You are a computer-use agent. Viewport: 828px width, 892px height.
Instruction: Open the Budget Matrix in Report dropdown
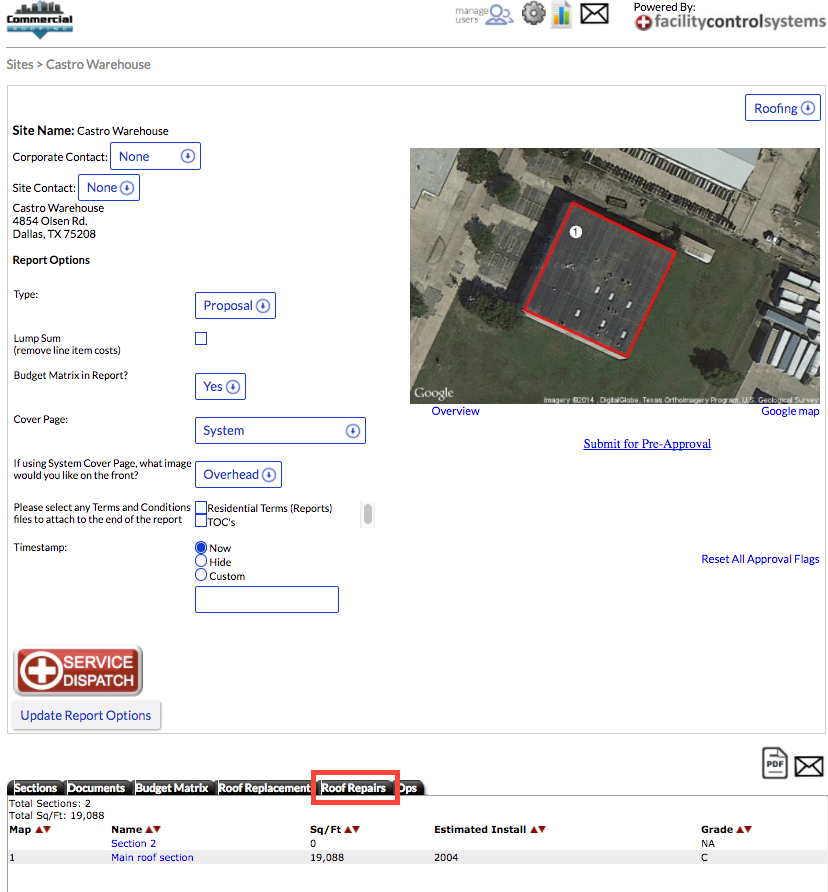tap(220, 386)
